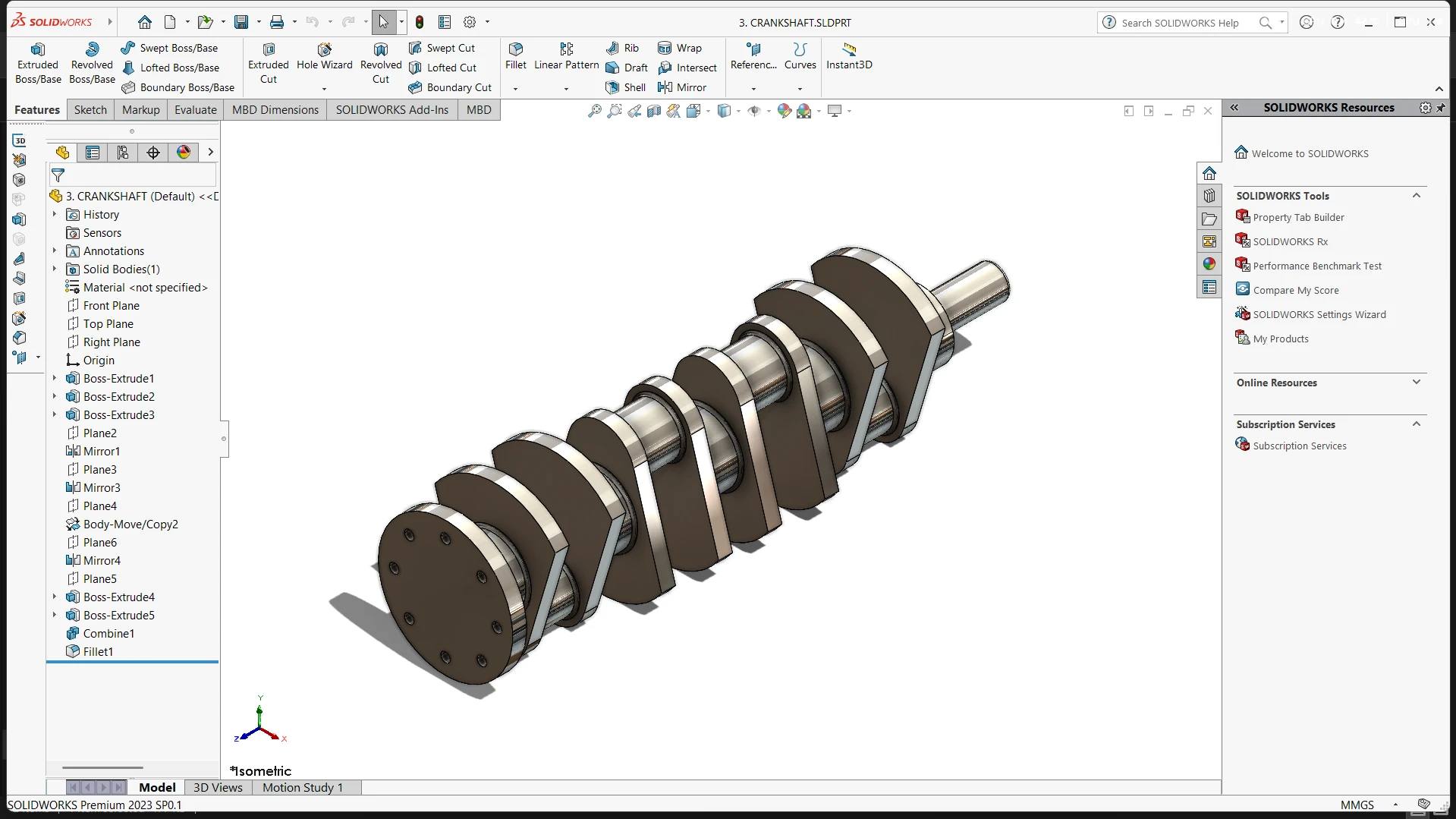Pin the SOLIDWORKS Resources pane

point(1441,108)
